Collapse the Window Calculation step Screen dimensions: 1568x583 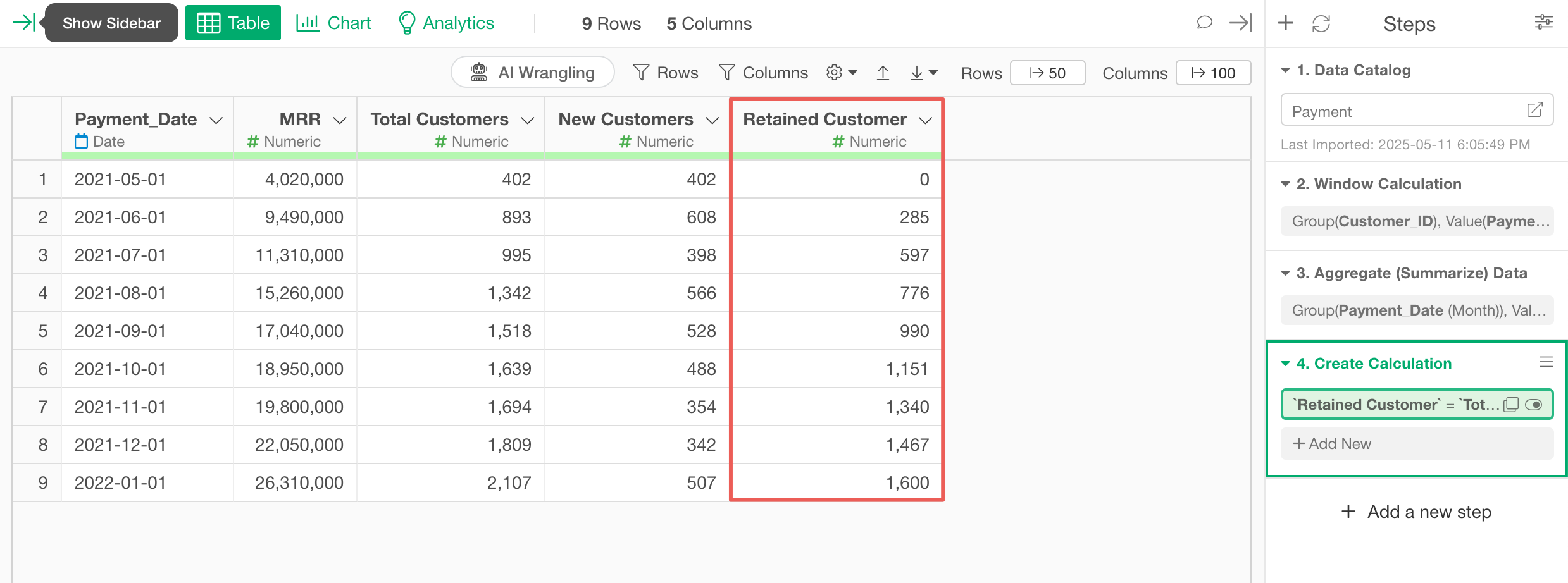pyautogui.click(x=1285, y=184)
